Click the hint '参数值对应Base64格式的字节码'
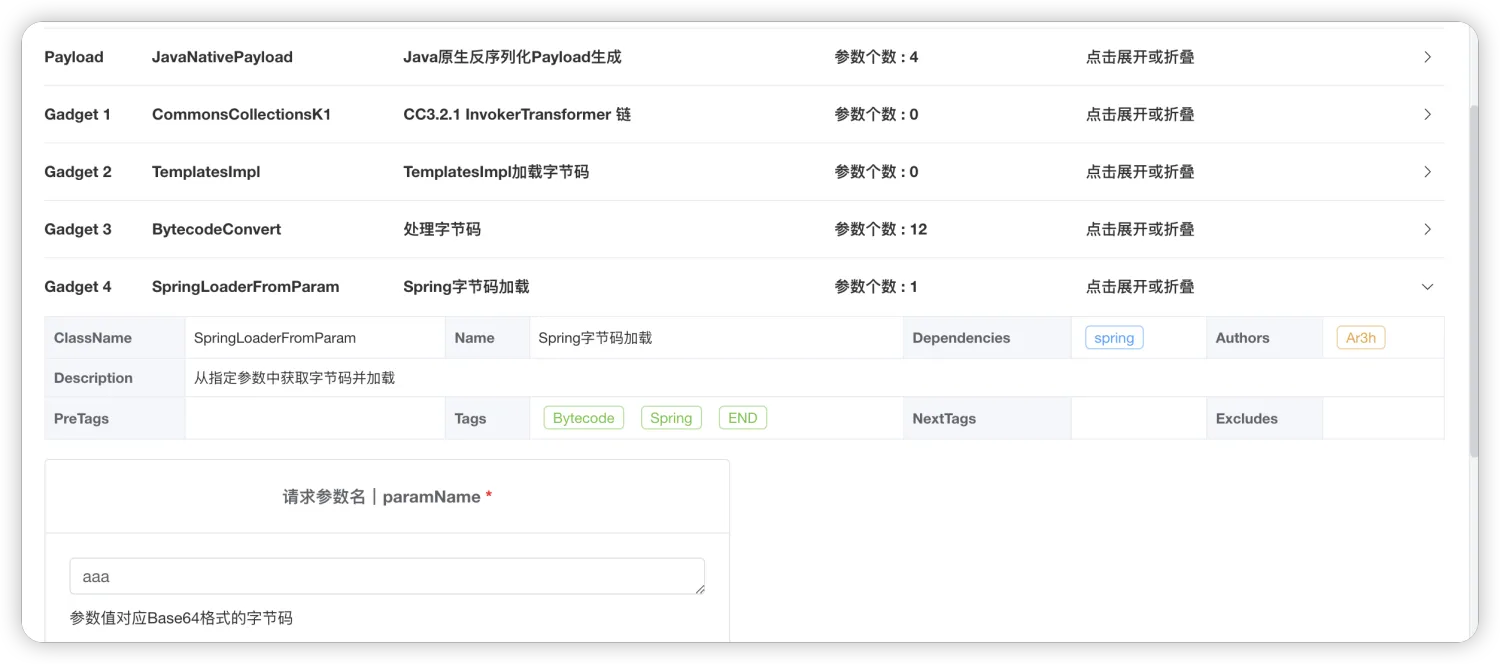The width and height of the screenshot is (1500, 664). [181, 618]
